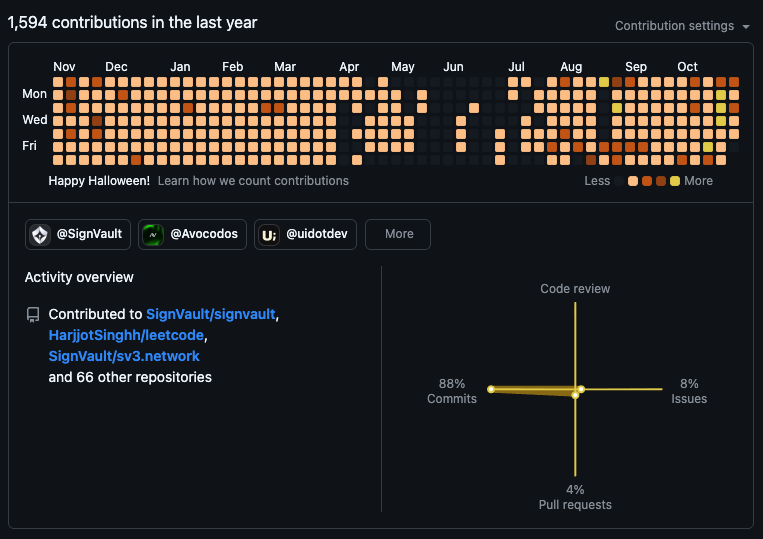The width and height of the screenshot is (763, 539).
Task: Click the Apr month label
Action: coord(349,67)
